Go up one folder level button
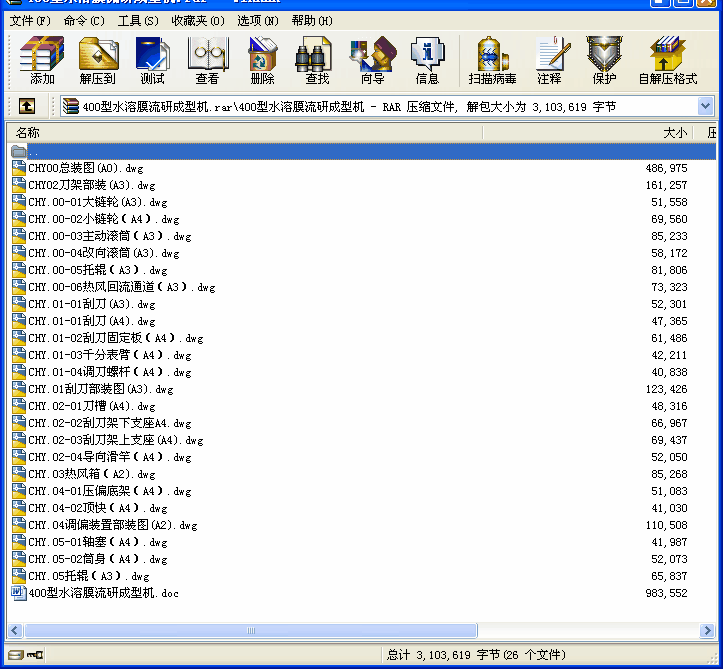This screenshot has width=723, height=669. (26, 106)
